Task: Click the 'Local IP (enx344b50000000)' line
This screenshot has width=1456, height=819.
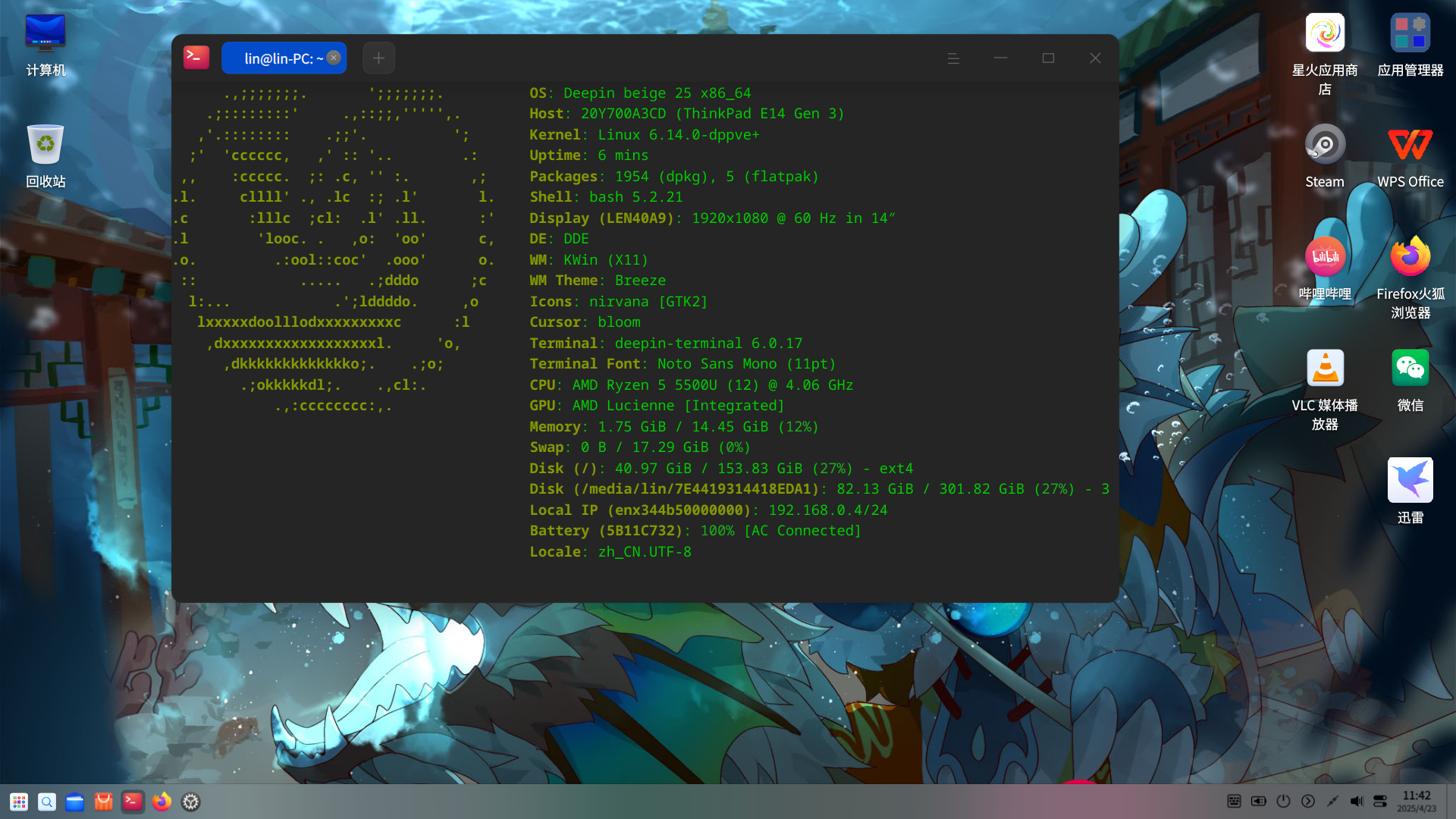Action: coord(708,510)
